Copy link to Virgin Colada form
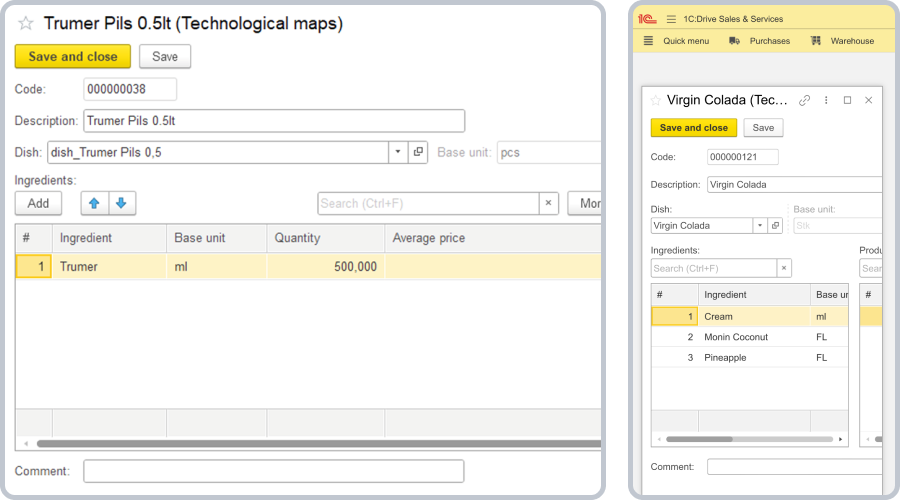The width and height of the screenshot is (900, 500). pos(804,100)
